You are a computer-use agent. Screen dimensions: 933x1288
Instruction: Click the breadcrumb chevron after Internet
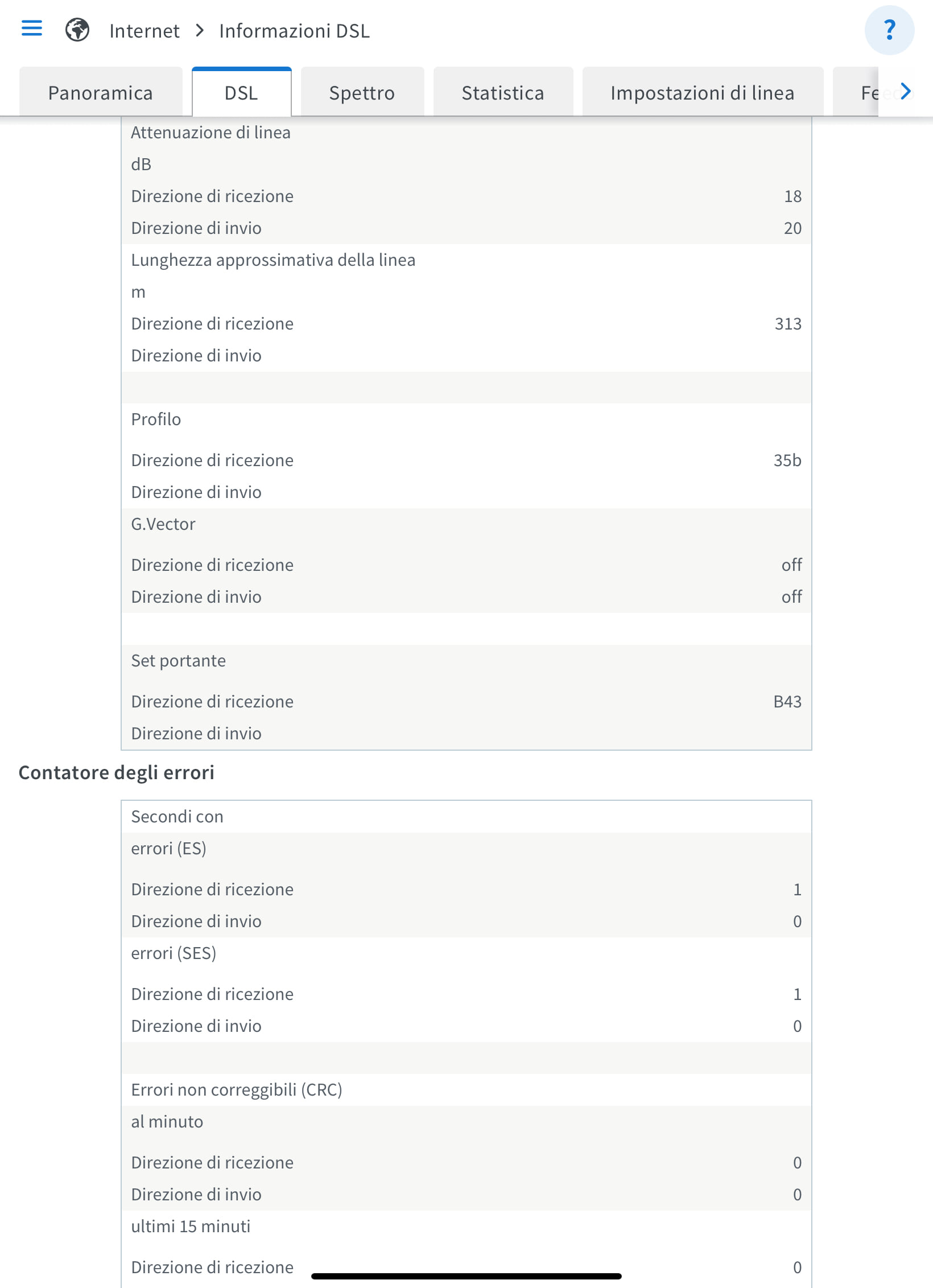[200, 31]
